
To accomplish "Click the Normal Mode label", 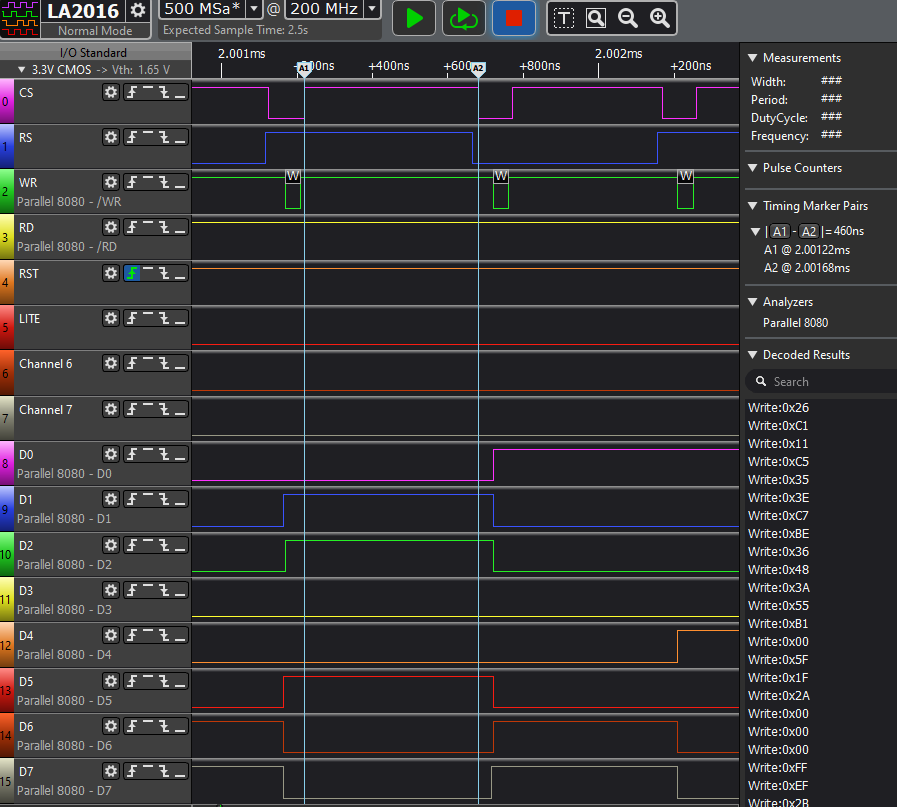I will coord(95,31).
